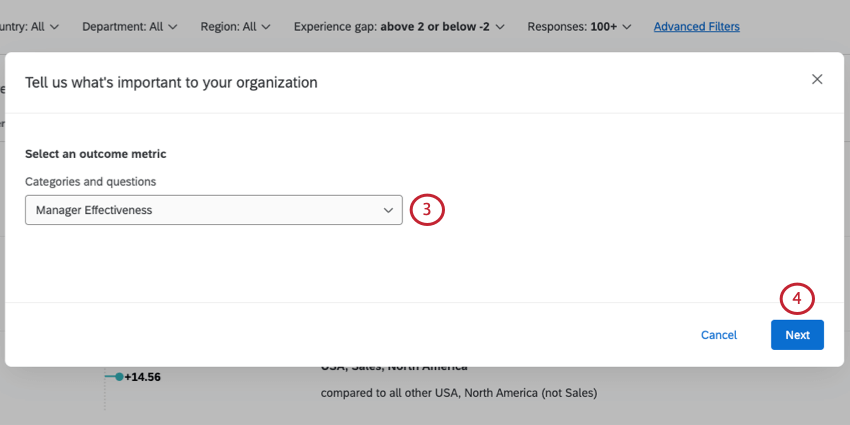Open the Advanced Filters link
This screenshot has width=850, height=425.
(696, 26)
